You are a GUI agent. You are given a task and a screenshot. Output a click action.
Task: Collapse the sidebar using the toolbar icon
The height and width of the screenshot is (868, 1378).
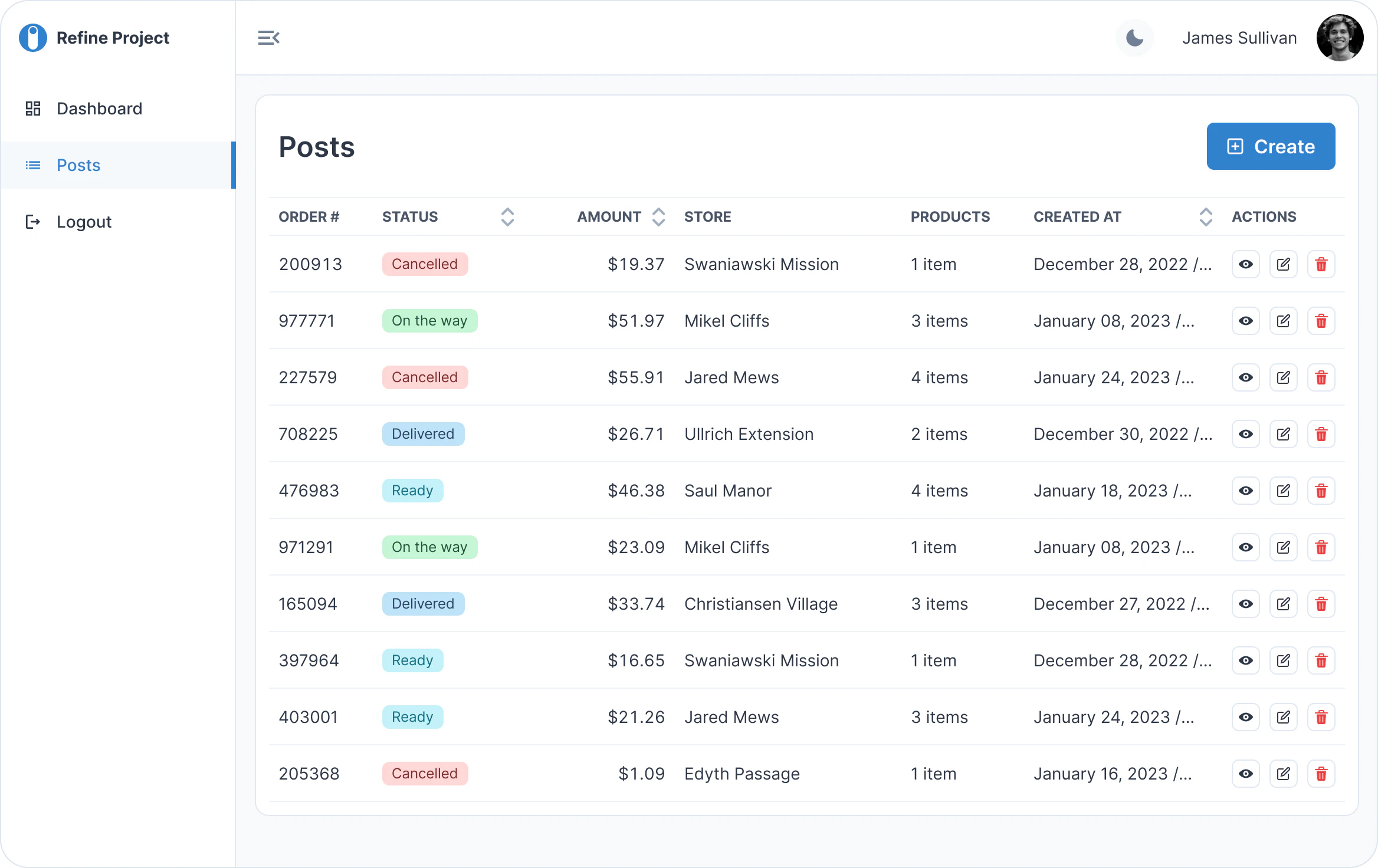tap(270, 37)
